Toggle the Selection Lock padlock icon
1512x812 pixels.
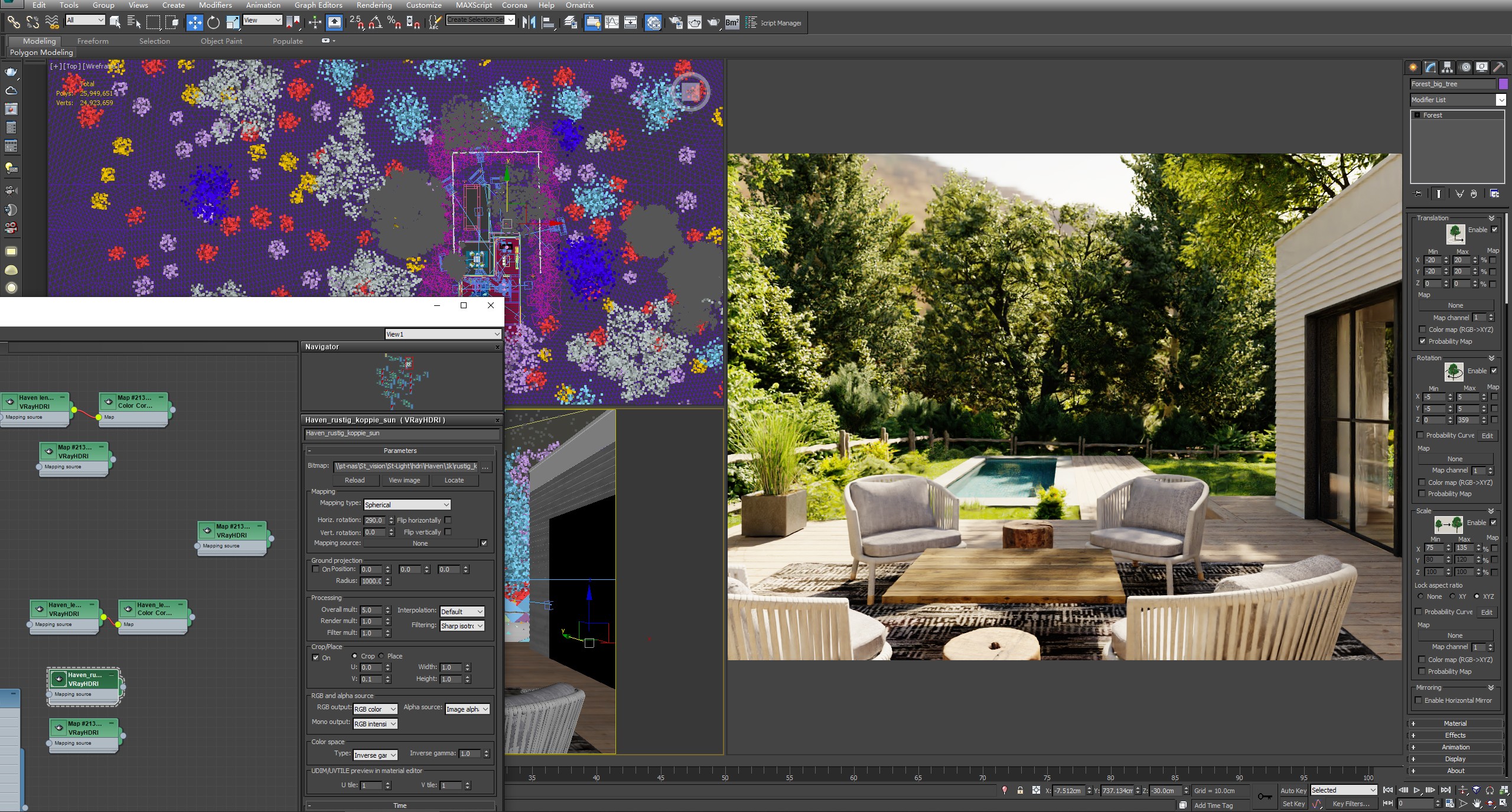point(1020,791)
